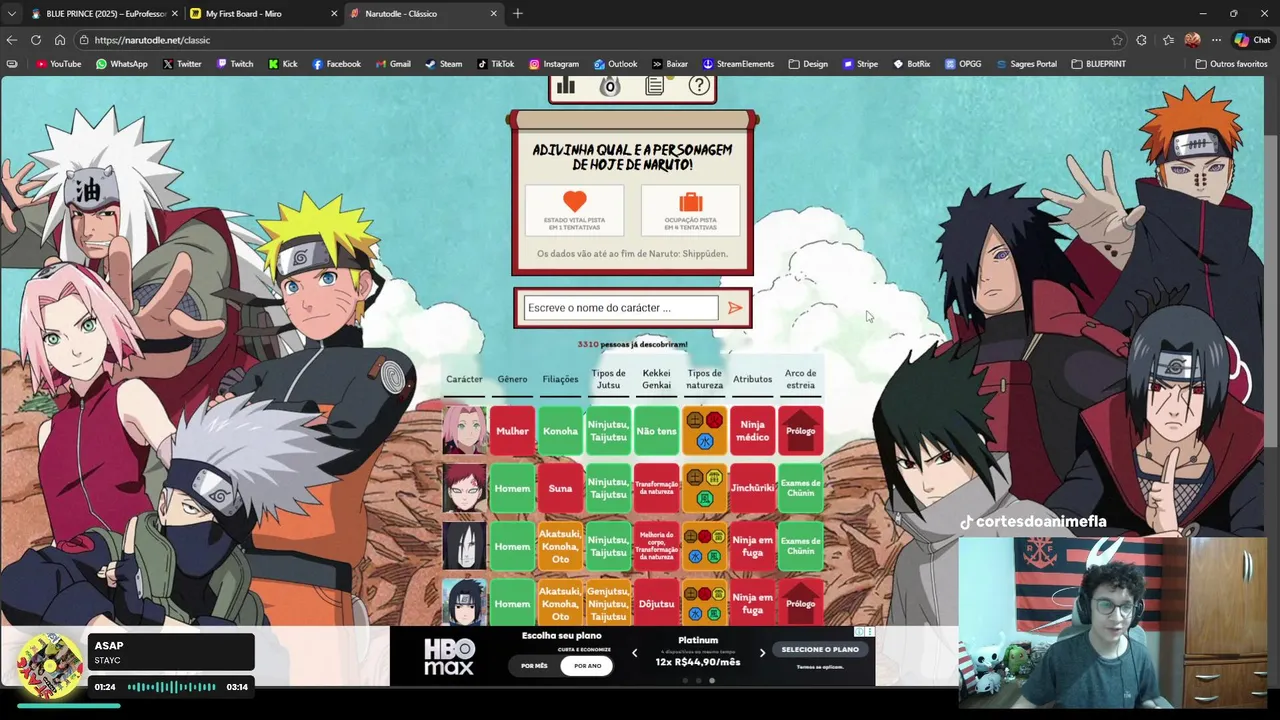This screenshot has width=1280, height=720.
Task: Expand the Sagres Portal bookmarks folder
Action: [x=1026, y=64]
